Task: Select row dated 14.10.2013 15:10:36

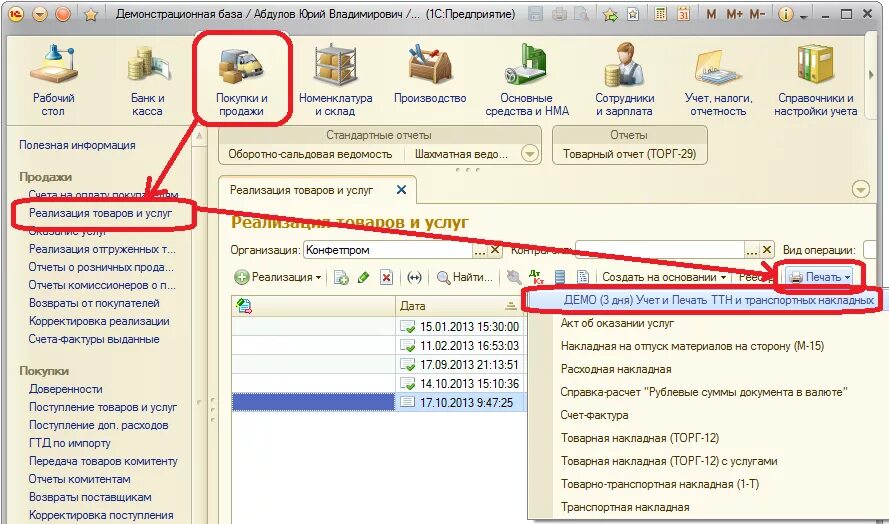Action: point(378,383)
